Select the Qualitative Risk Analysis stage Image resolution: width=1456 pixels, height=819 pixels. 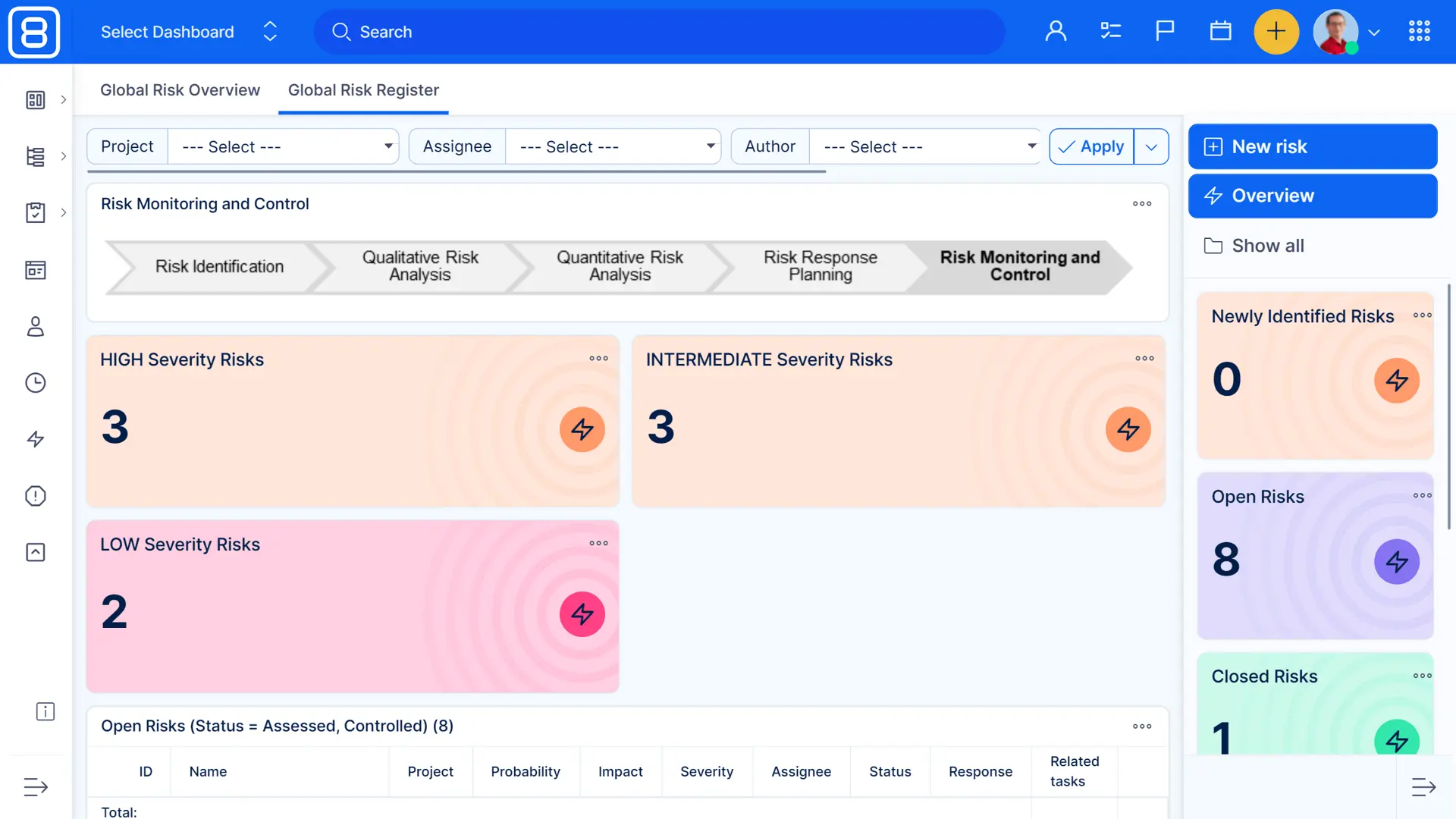pyautogui.click(x=419, y=266)
